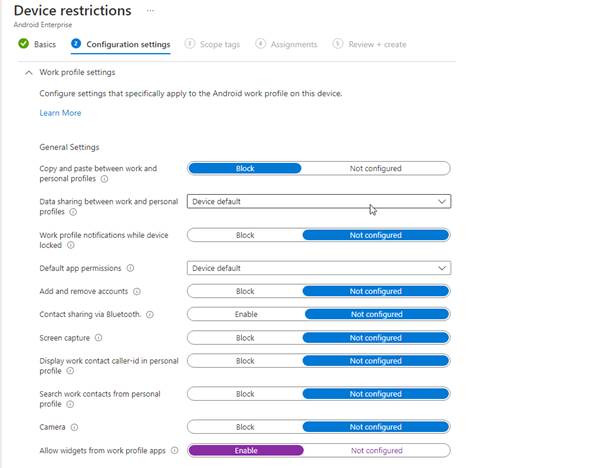The height and width of the screenshot is (468, 601).
Task: Block Camera in work profile
Action: click(x=245, y=427)
